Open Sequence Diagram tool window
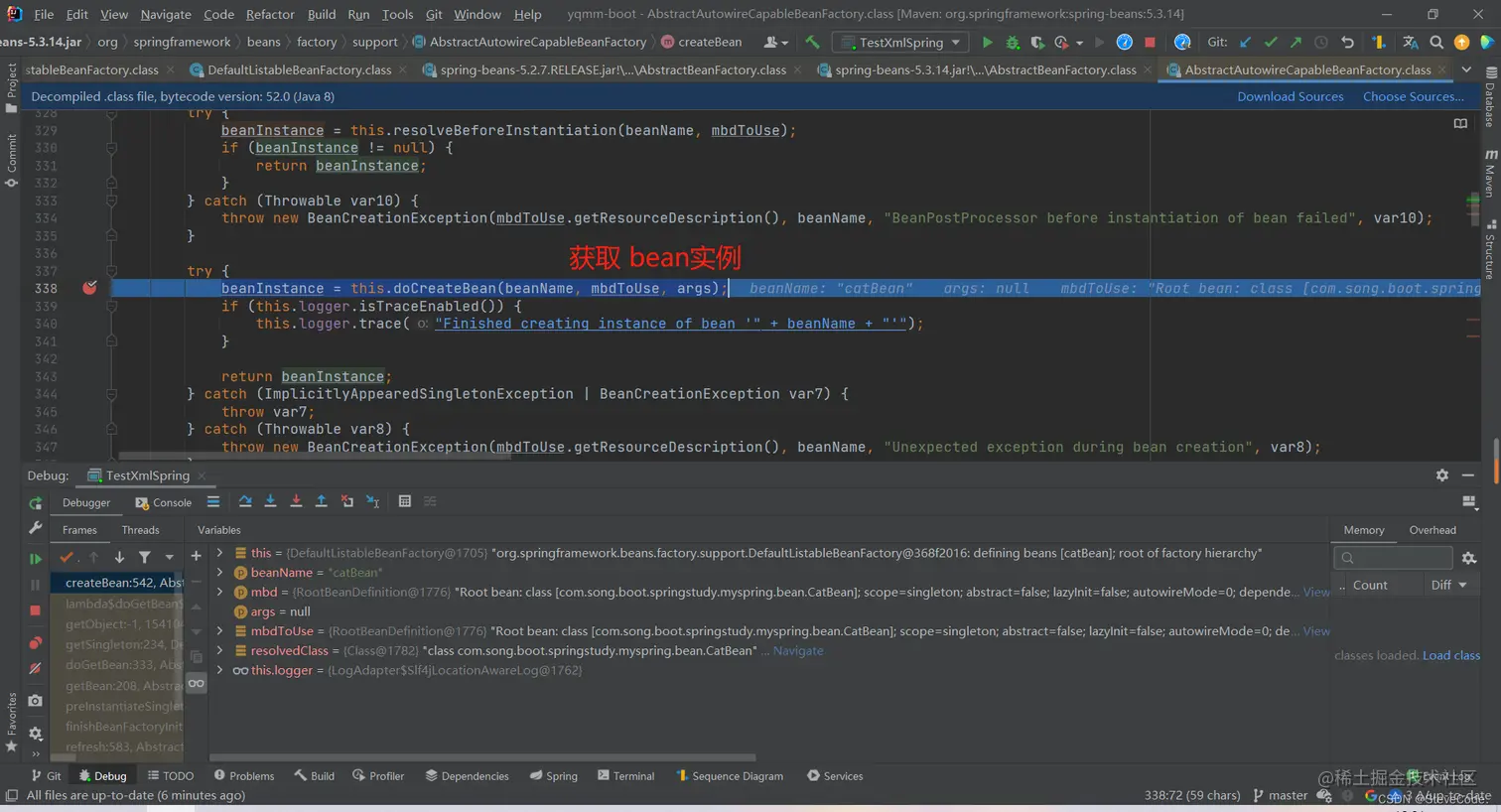1501x812 pixels. 729,776
